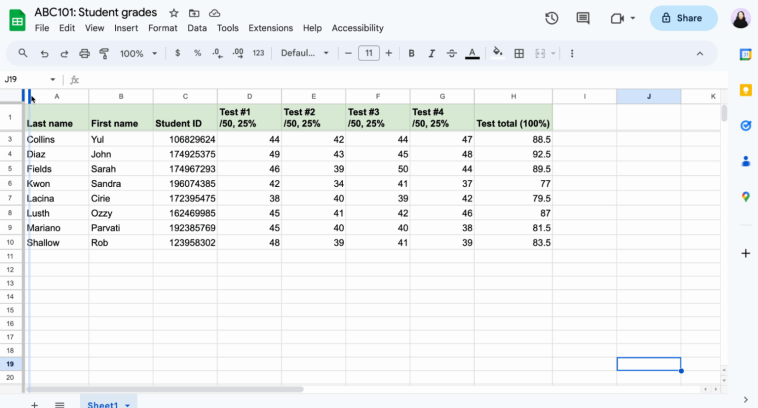
Task: Star the ABC101 document
Action: pyautogui.click(x=174, y=13)
